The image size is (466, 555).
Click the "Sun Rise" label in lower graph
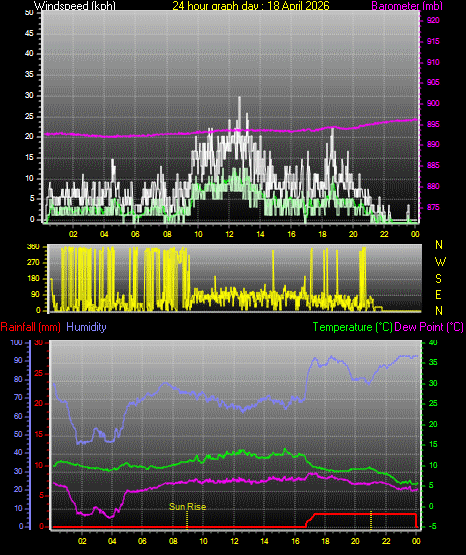click(x=188, y=507)
